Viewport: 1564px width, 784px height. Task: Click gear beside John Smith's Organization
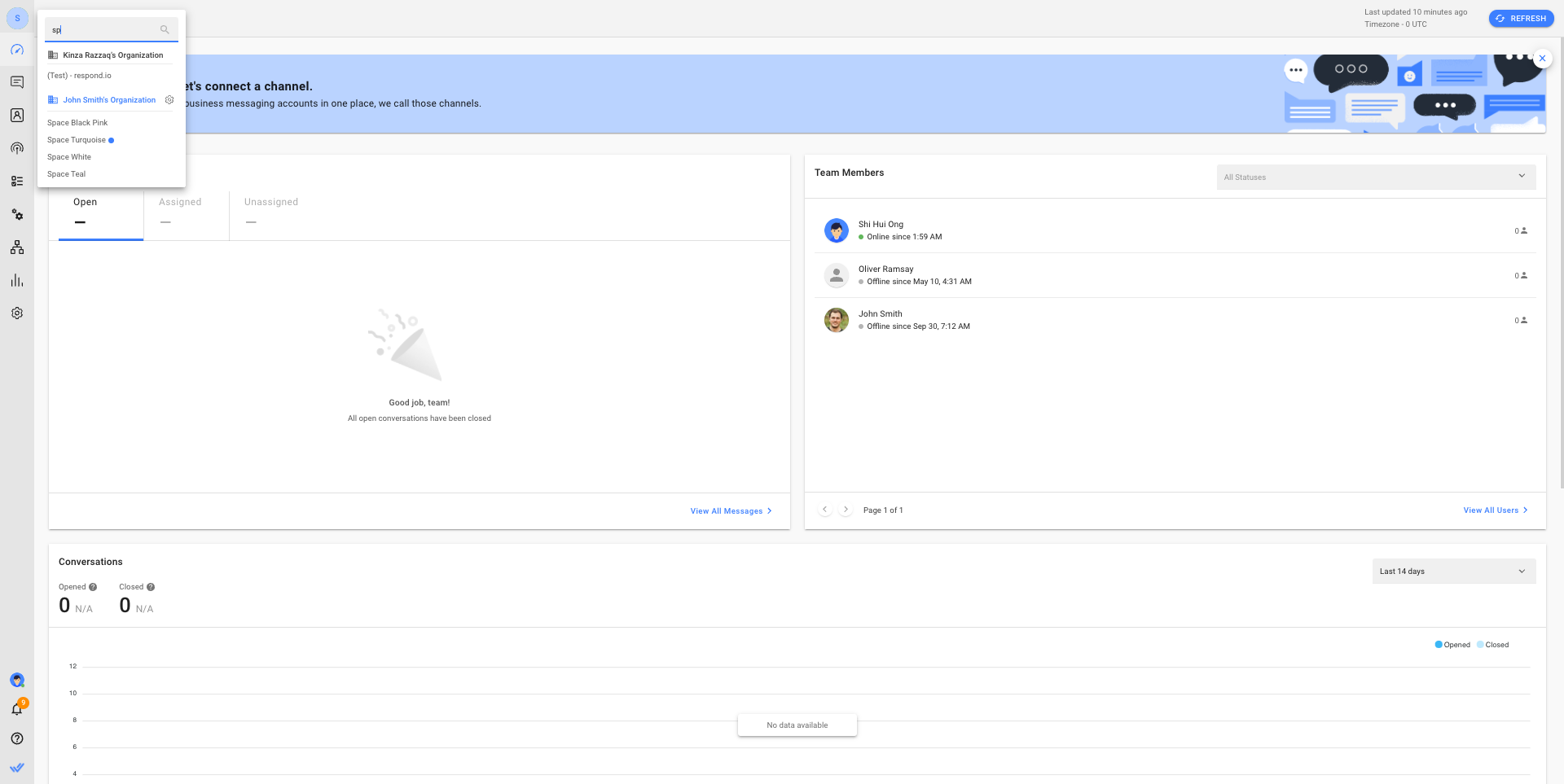point(169,100)
